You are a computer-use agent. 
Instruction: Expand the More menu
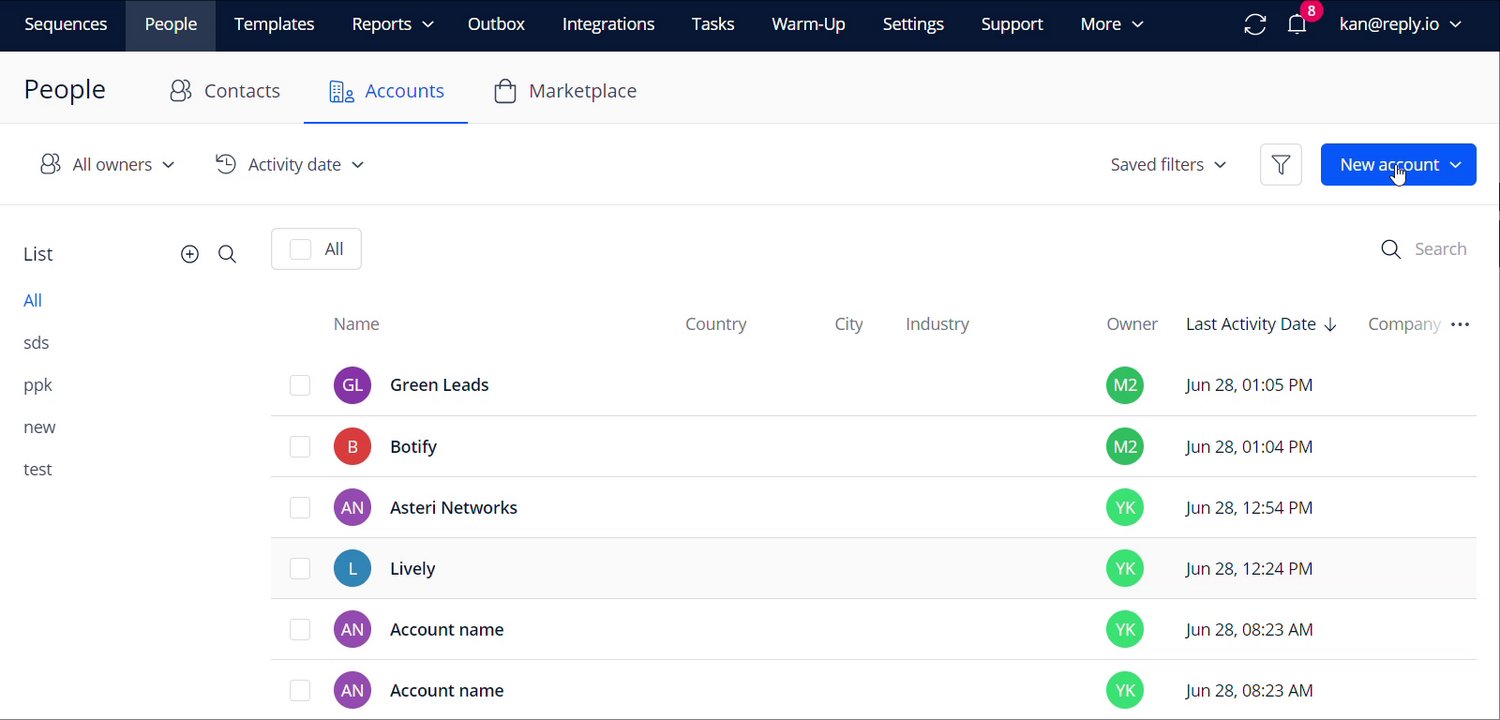1112,25
